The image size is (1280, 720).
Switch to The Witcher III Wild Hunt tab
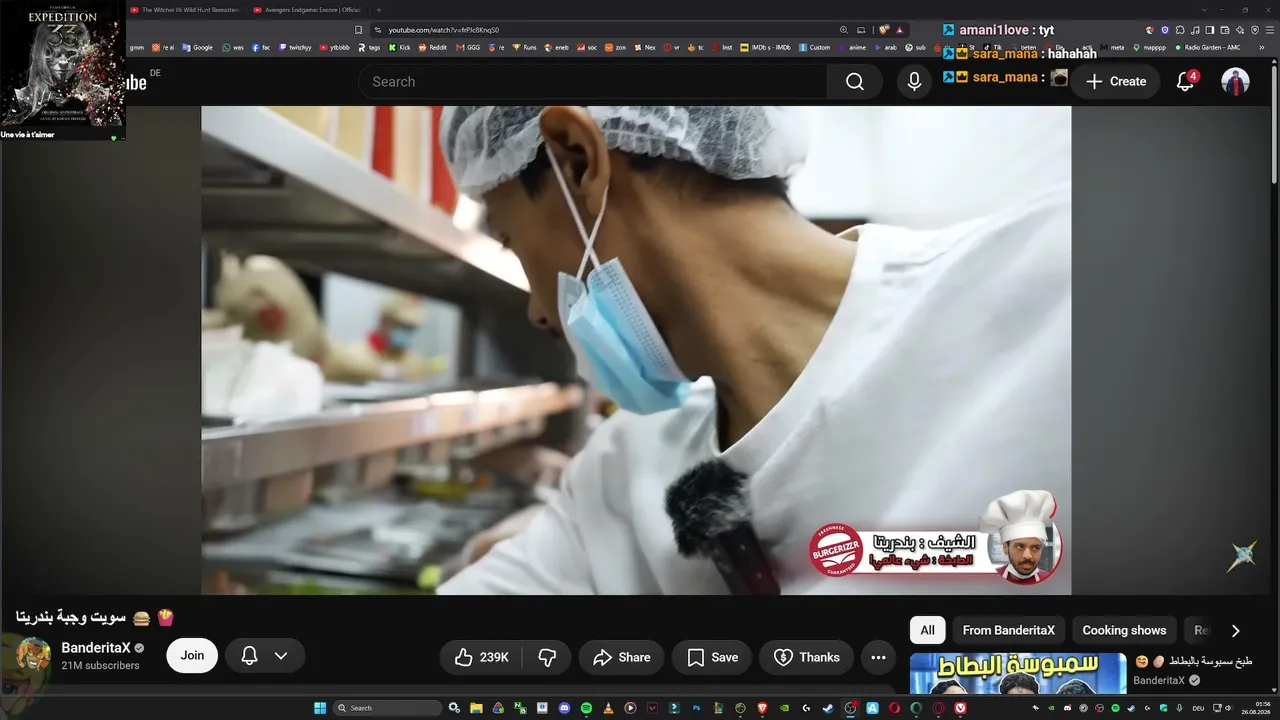186,10
